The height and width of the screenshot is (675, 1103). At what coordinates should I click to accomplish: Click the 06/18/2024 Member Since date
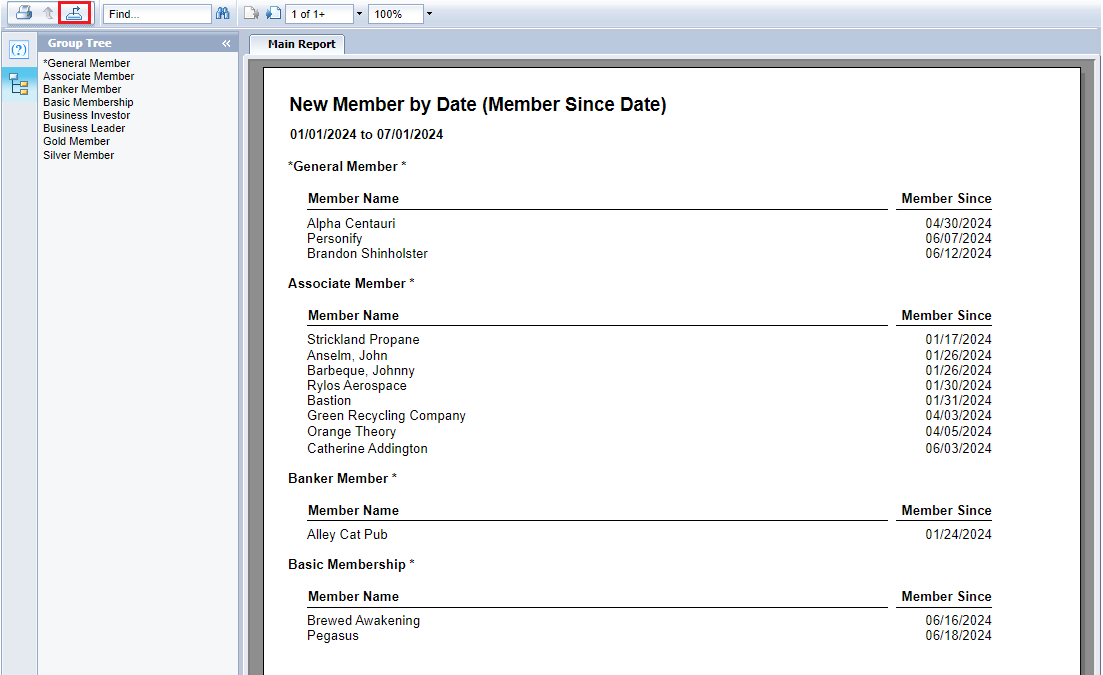point(958,636)
